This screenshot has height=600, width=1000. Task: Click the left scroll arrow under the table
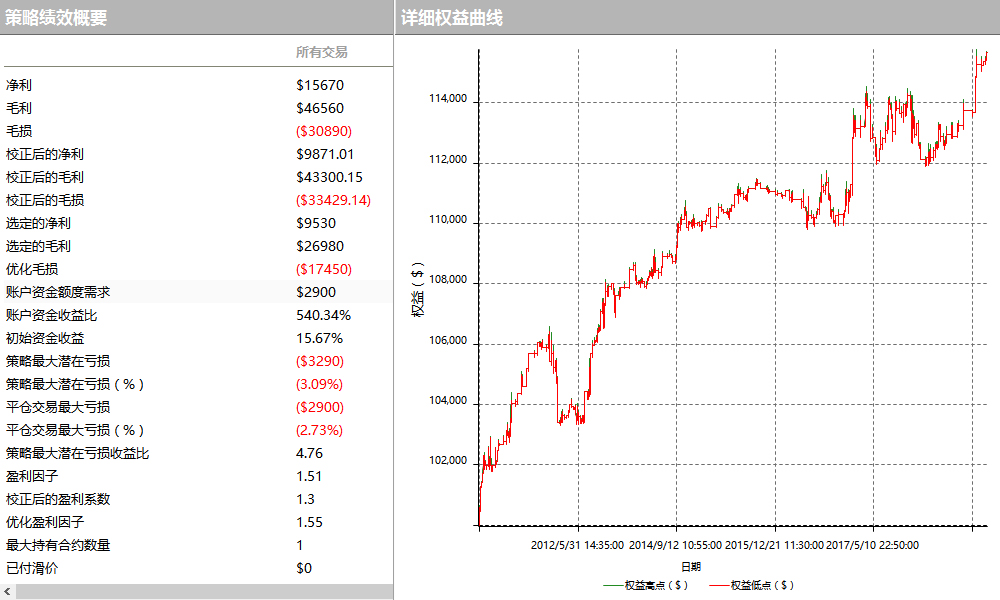point(8,592)
